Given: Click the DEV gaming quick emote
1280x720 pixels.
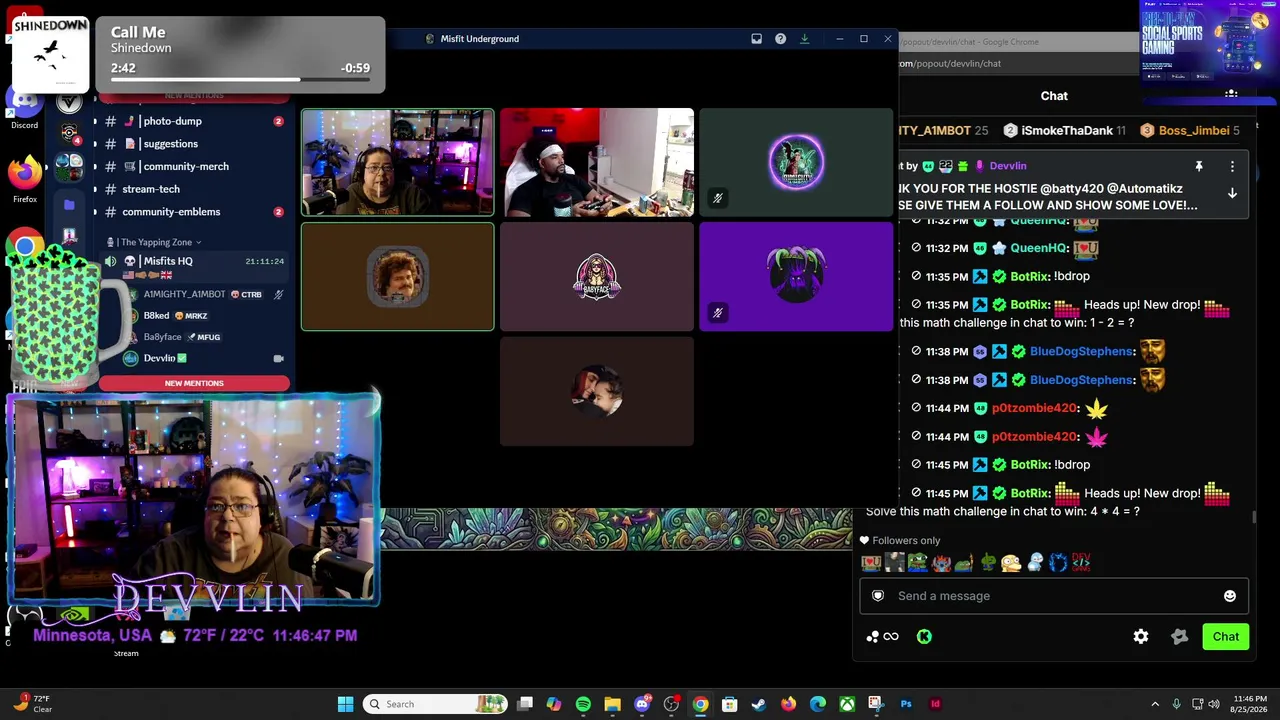Looking at the screenshot, I should click(1081, 563).
